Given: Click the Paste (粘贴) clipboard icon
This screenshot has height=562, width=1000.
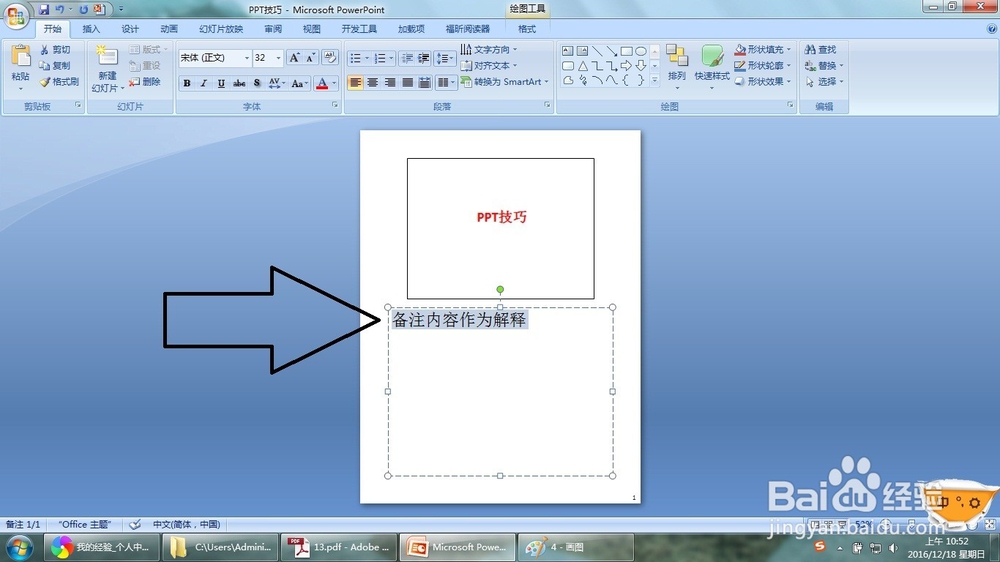Looking at the screenshot, I should pos(20,56).
